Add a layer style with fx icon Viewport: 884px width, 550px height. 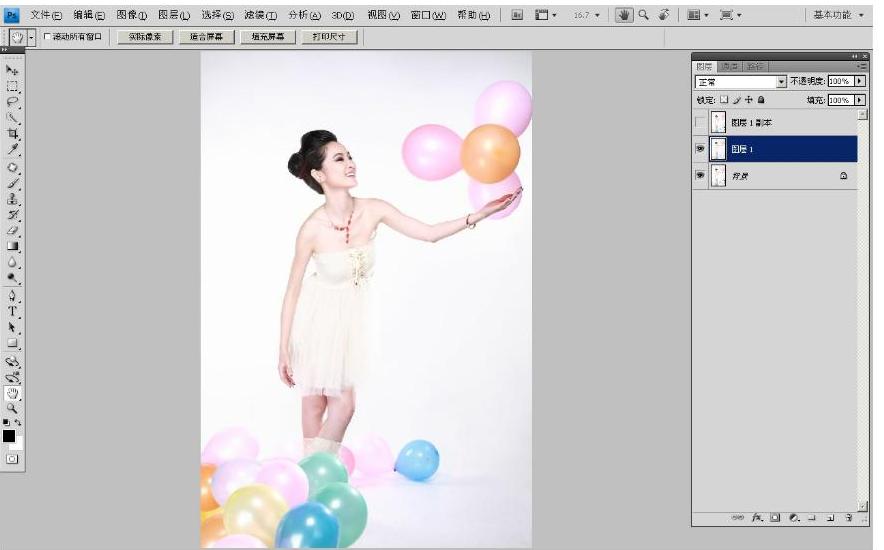coord(757,517)
